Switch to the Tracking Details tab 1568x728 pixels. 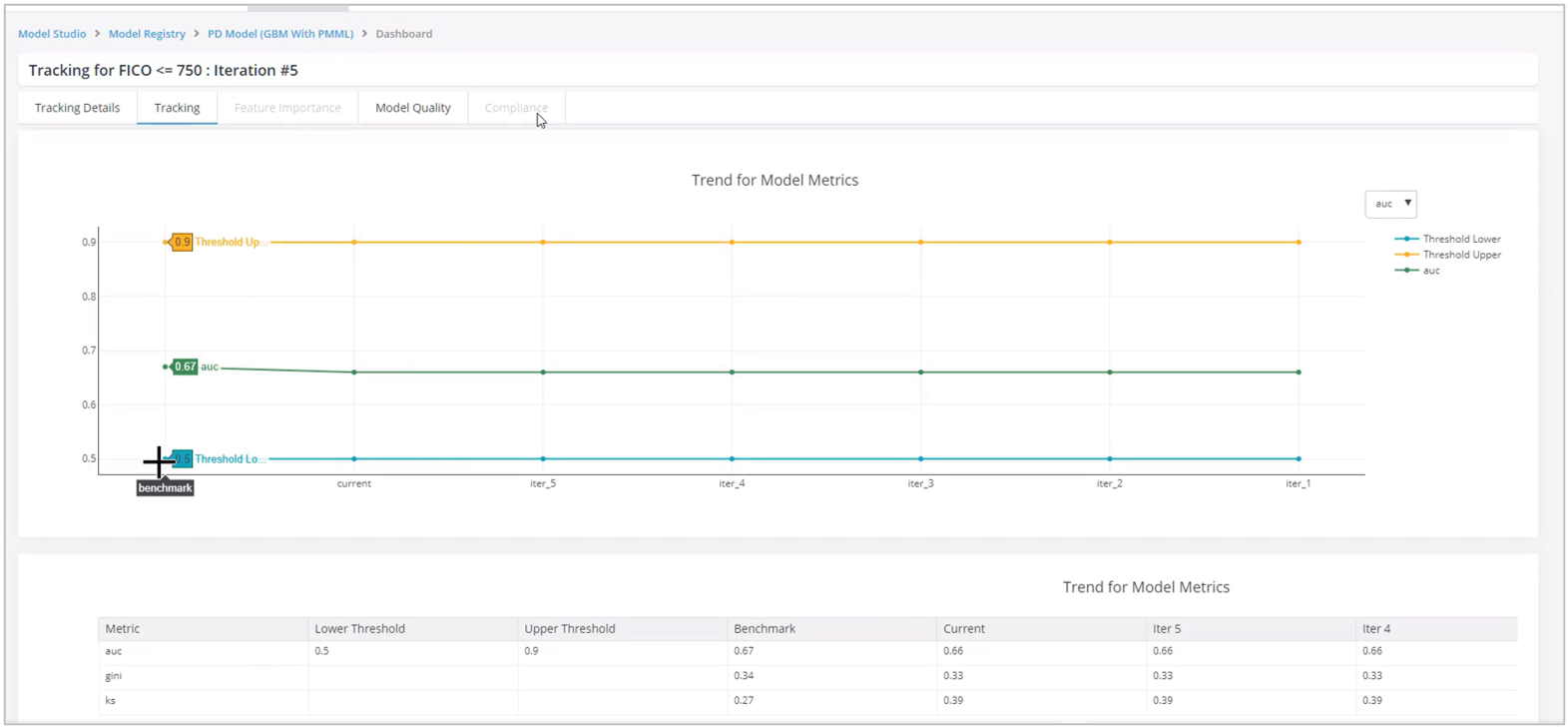point(77,108)
